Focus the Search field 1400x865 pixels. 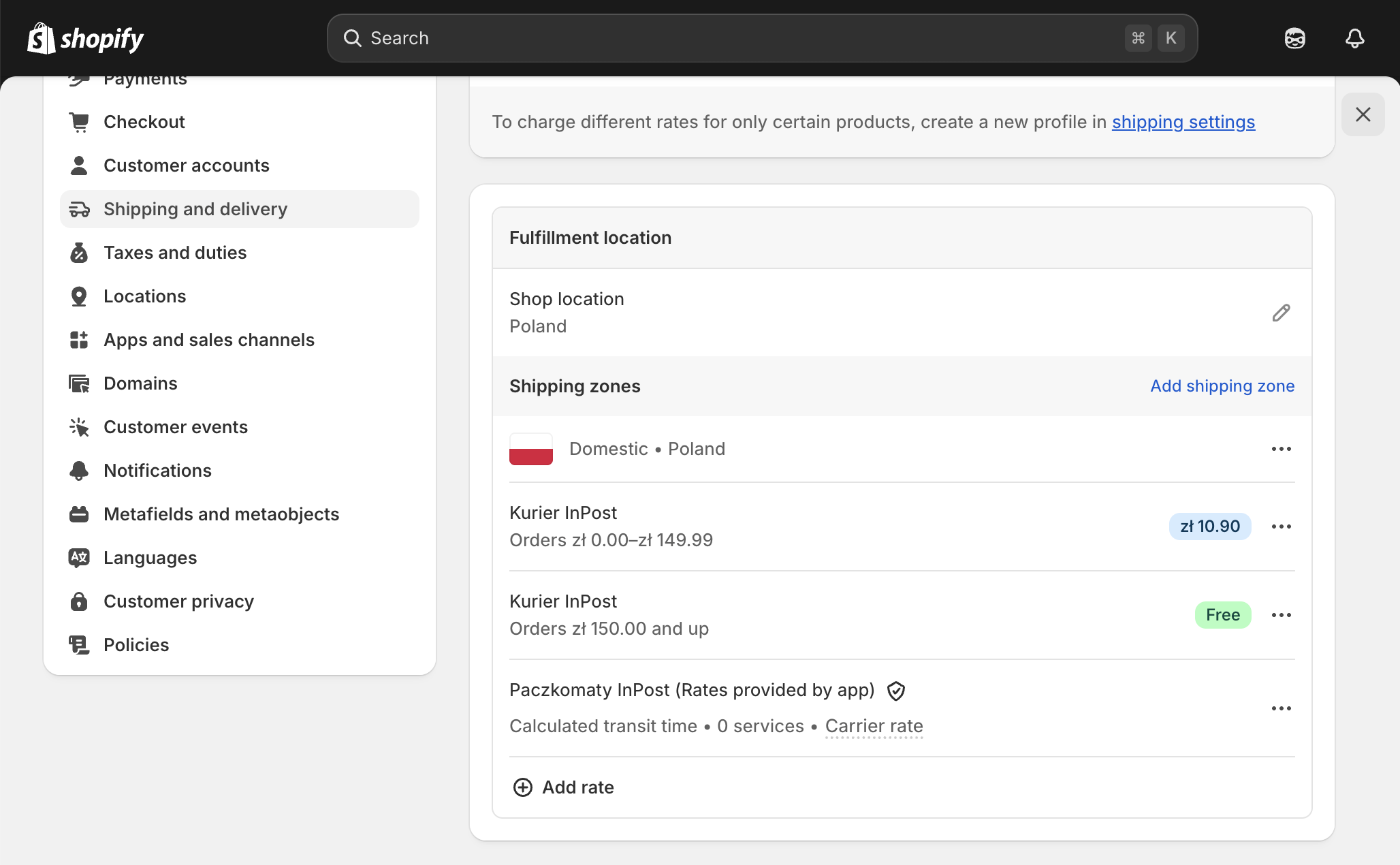[x=762, y=38]
